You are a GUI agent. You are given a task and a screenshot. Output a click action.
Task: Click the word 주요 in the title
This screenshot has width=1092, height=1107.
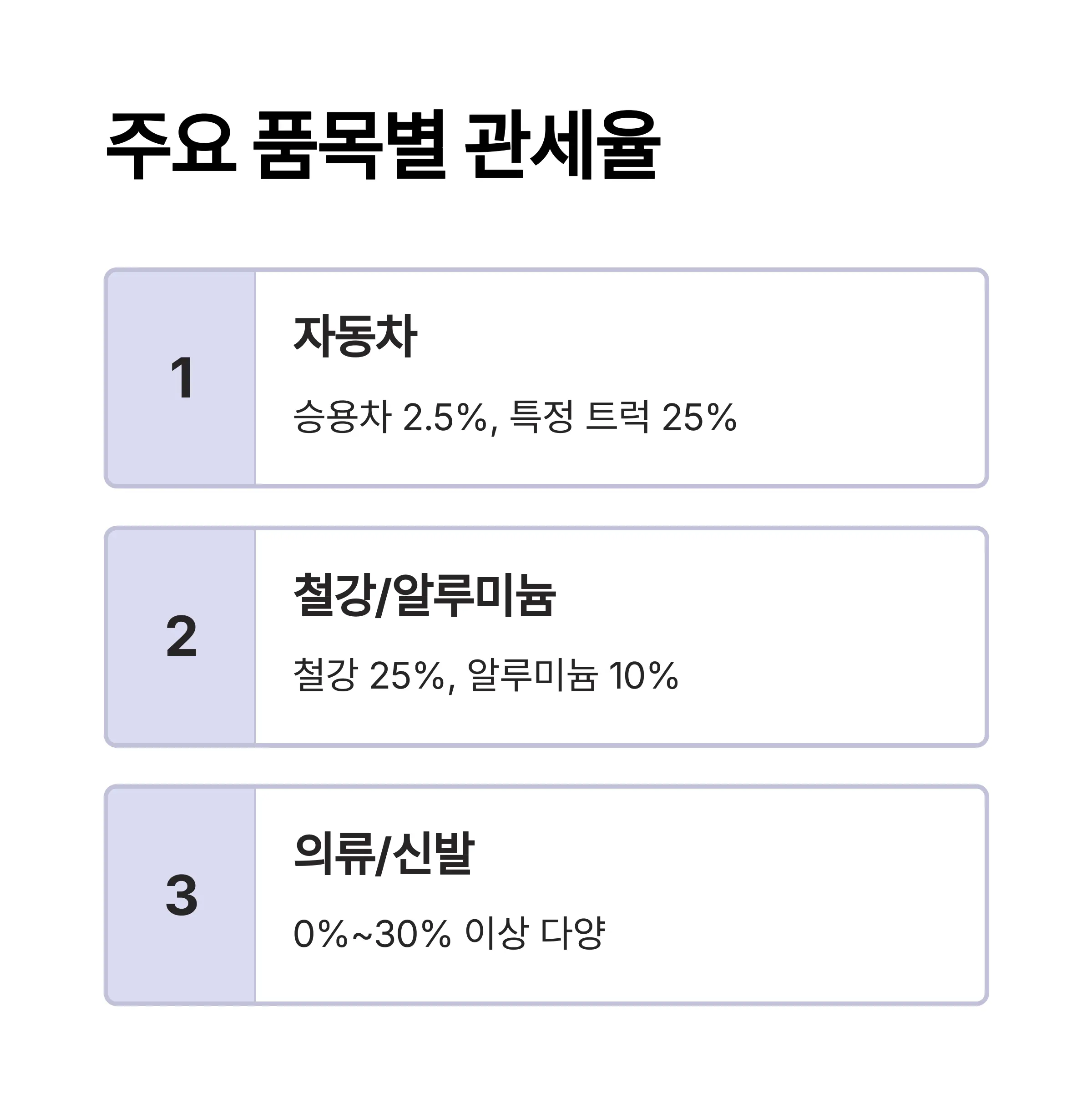[x=172, y=146]
